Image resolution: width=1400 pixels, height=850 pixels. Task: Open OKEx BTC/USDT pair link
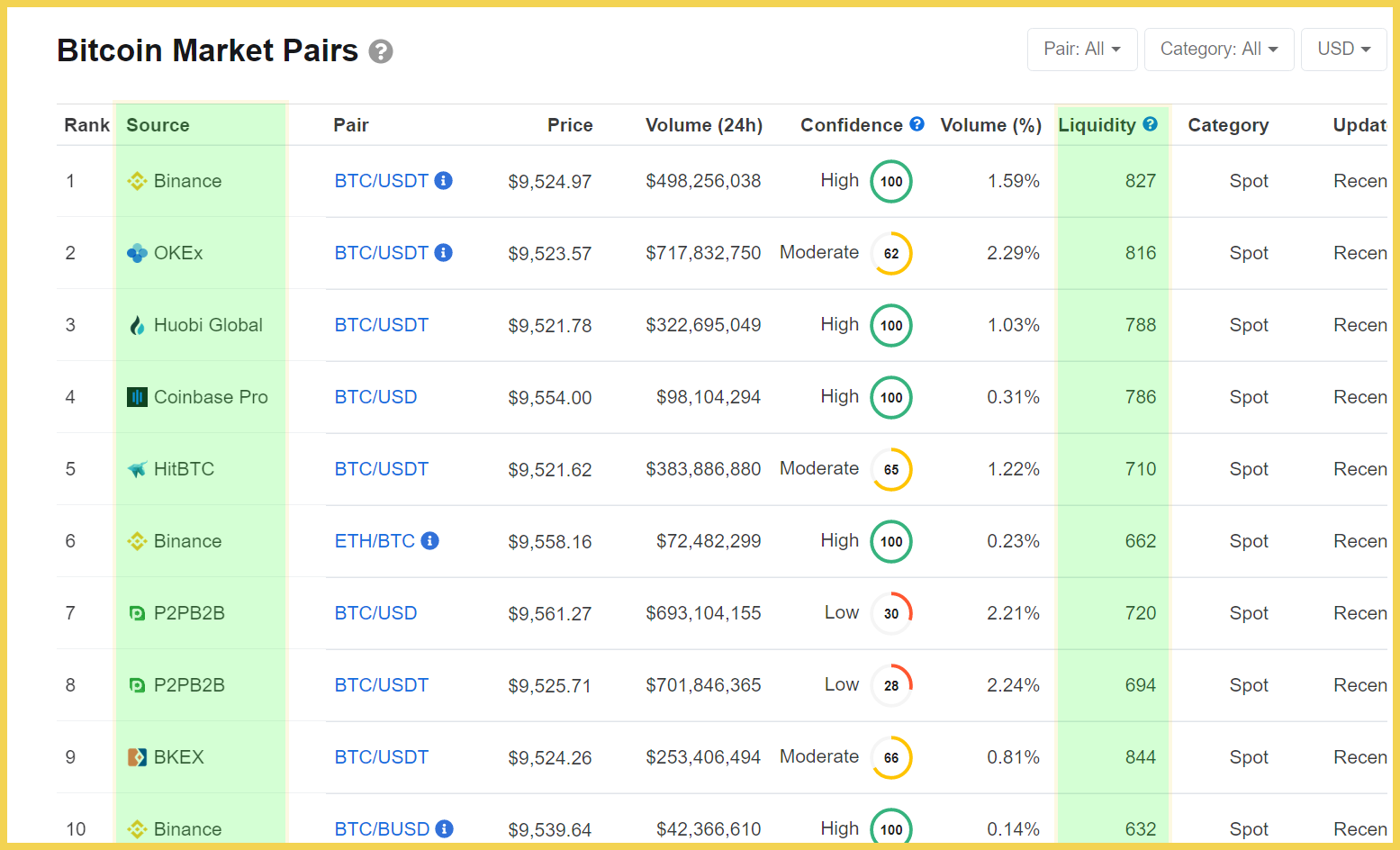coord(382,253)
